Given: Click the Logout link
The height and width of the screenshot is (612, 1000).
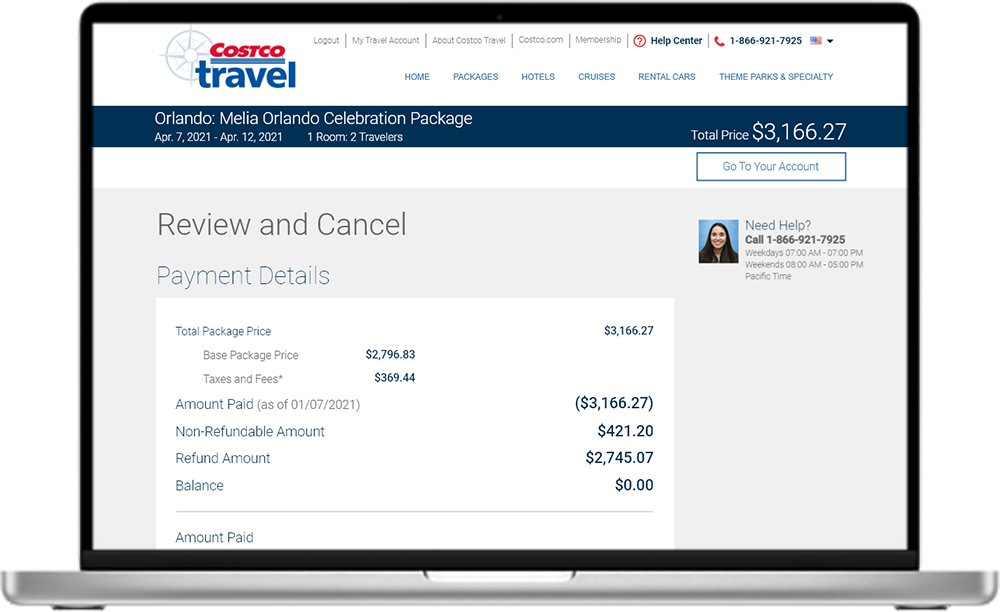Looking at the screenshot, I should click(x=326, y=40).
